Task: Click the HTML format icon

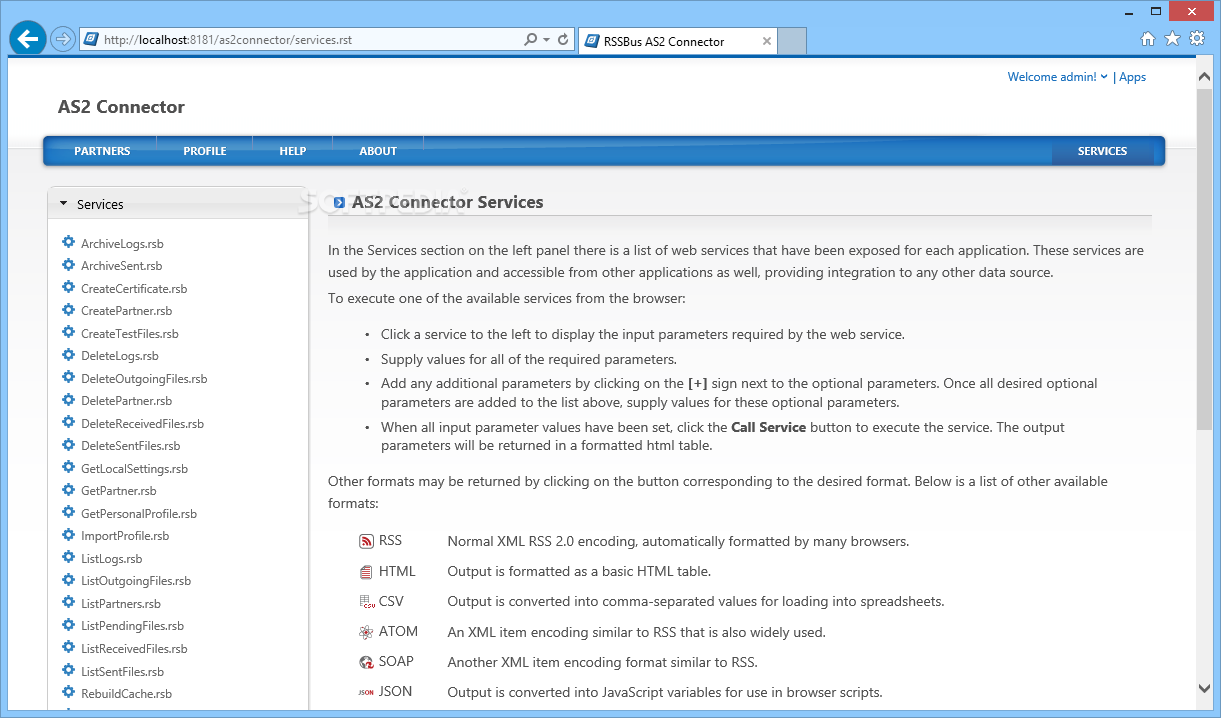Action: tap(366, 572)
